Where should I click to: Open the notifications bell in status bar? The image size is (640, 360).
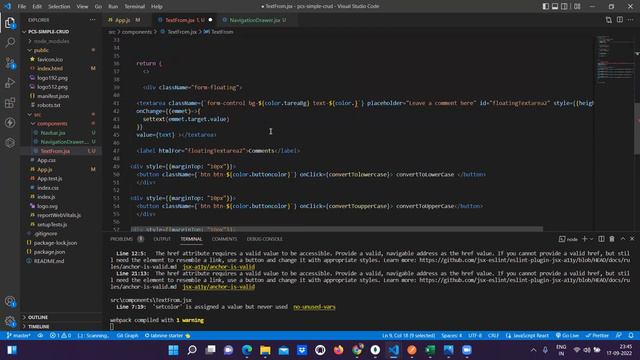click(x=631, y=336)
